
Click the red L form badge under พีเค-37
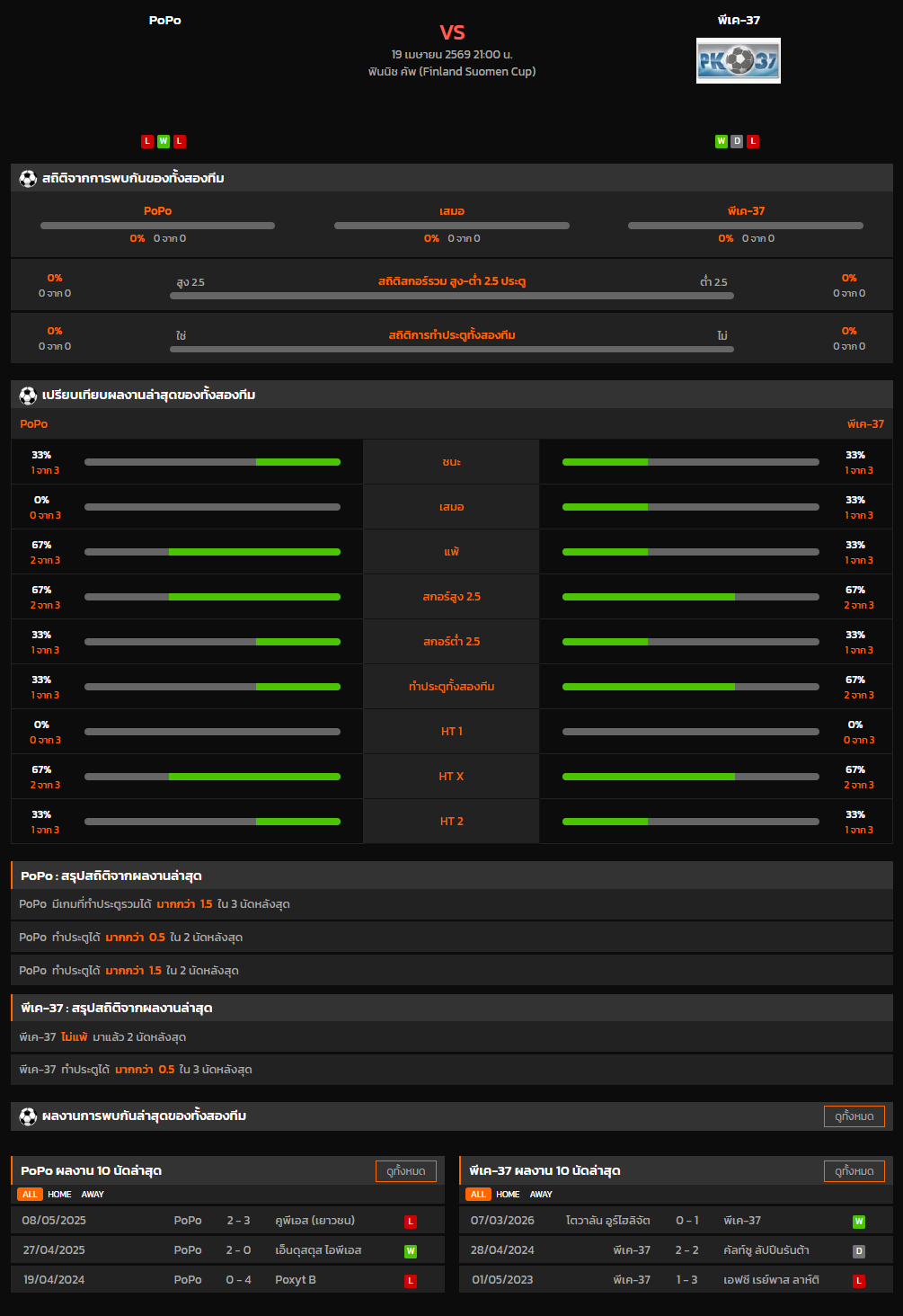(x=753, y=141)
